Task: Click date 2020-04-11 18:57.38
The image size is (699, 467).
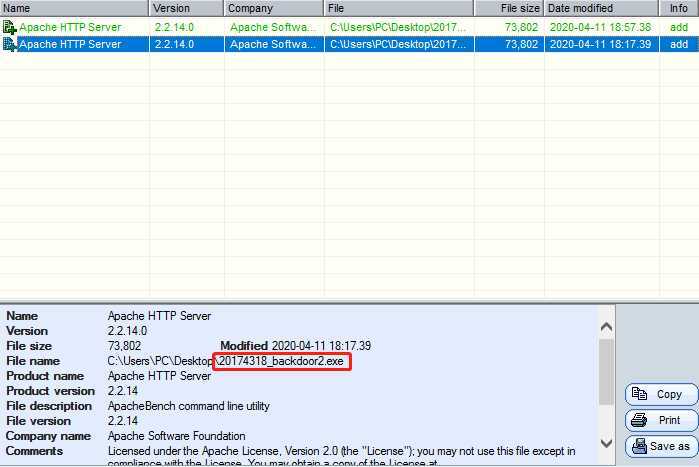Action: coord(600,27)
